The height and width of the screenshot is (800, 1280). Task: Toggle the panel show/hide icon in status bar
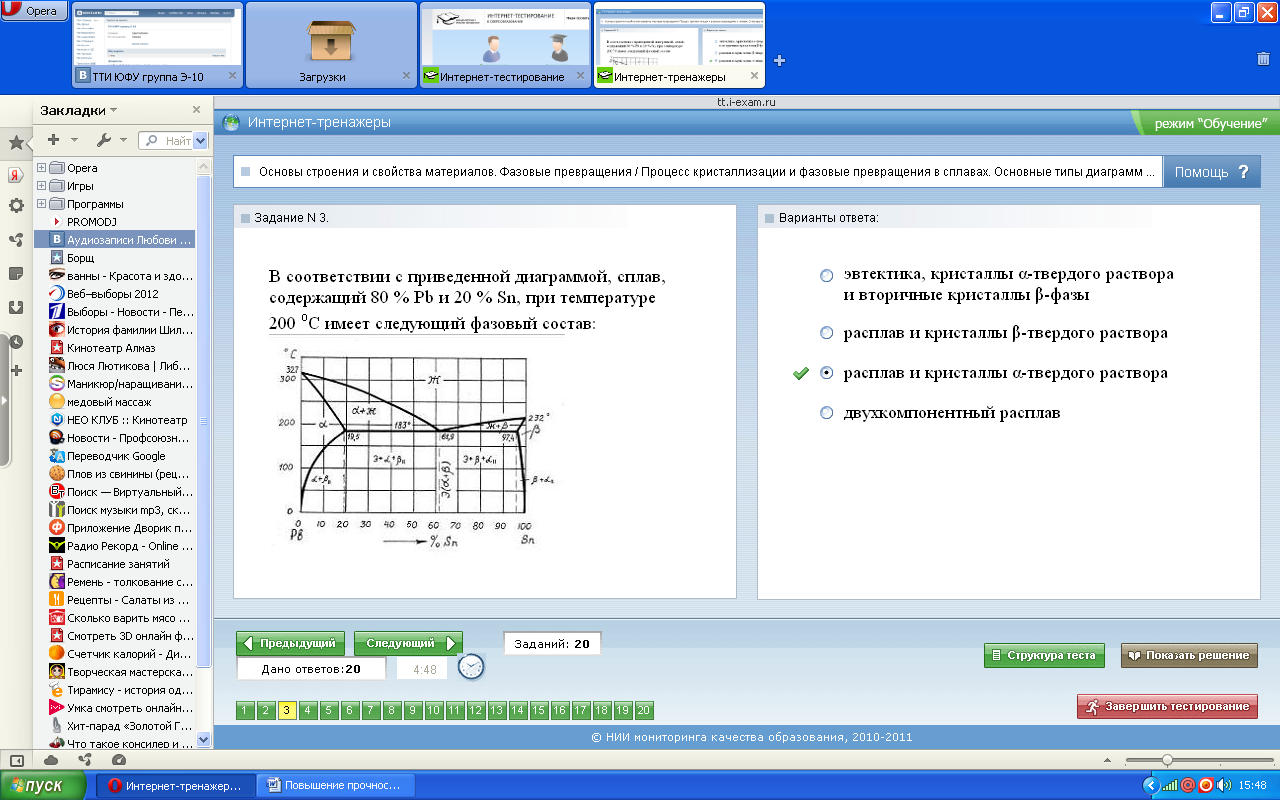point(16,760)
